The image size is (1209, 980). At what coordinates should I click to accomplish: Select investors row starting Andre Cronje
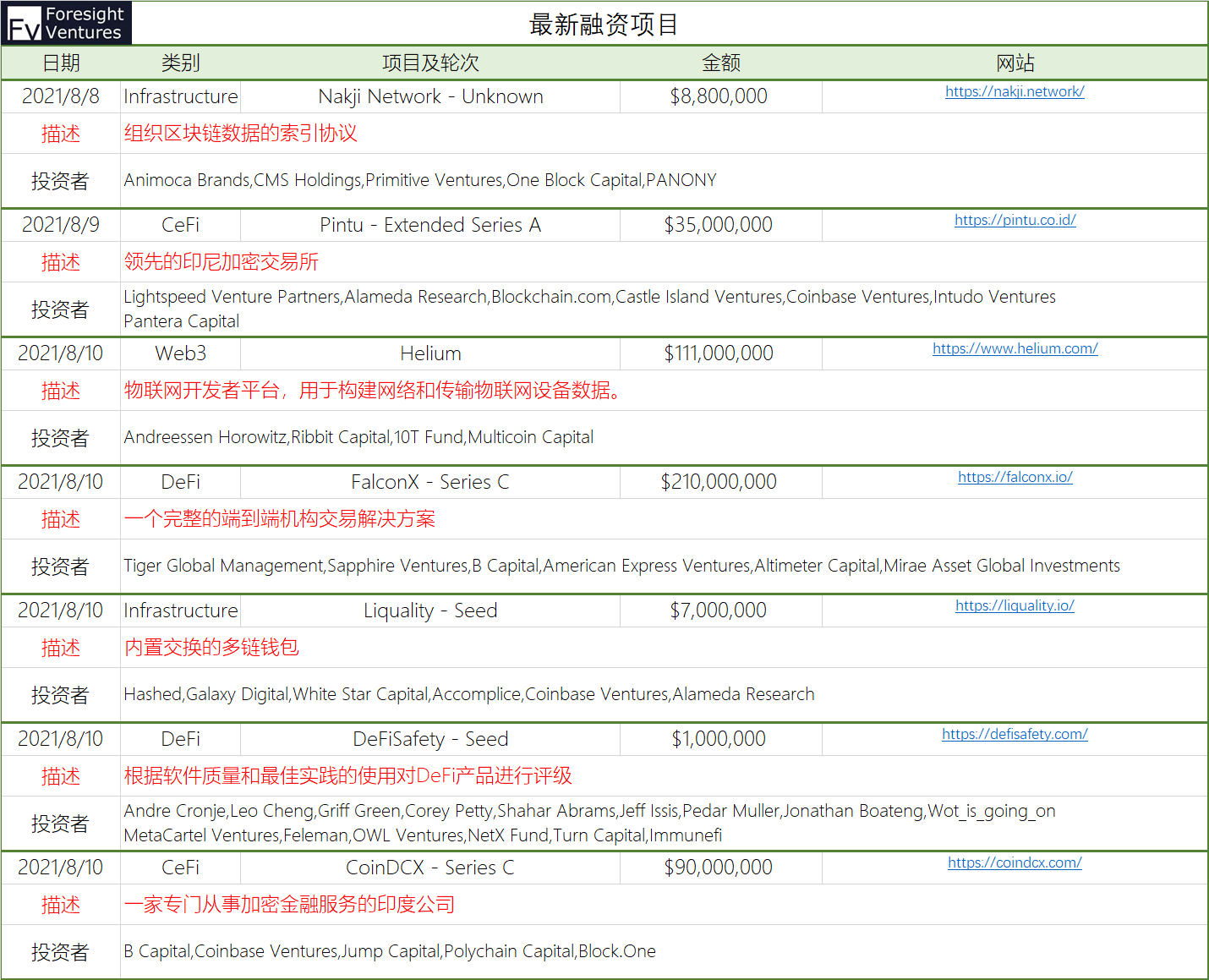664,823
